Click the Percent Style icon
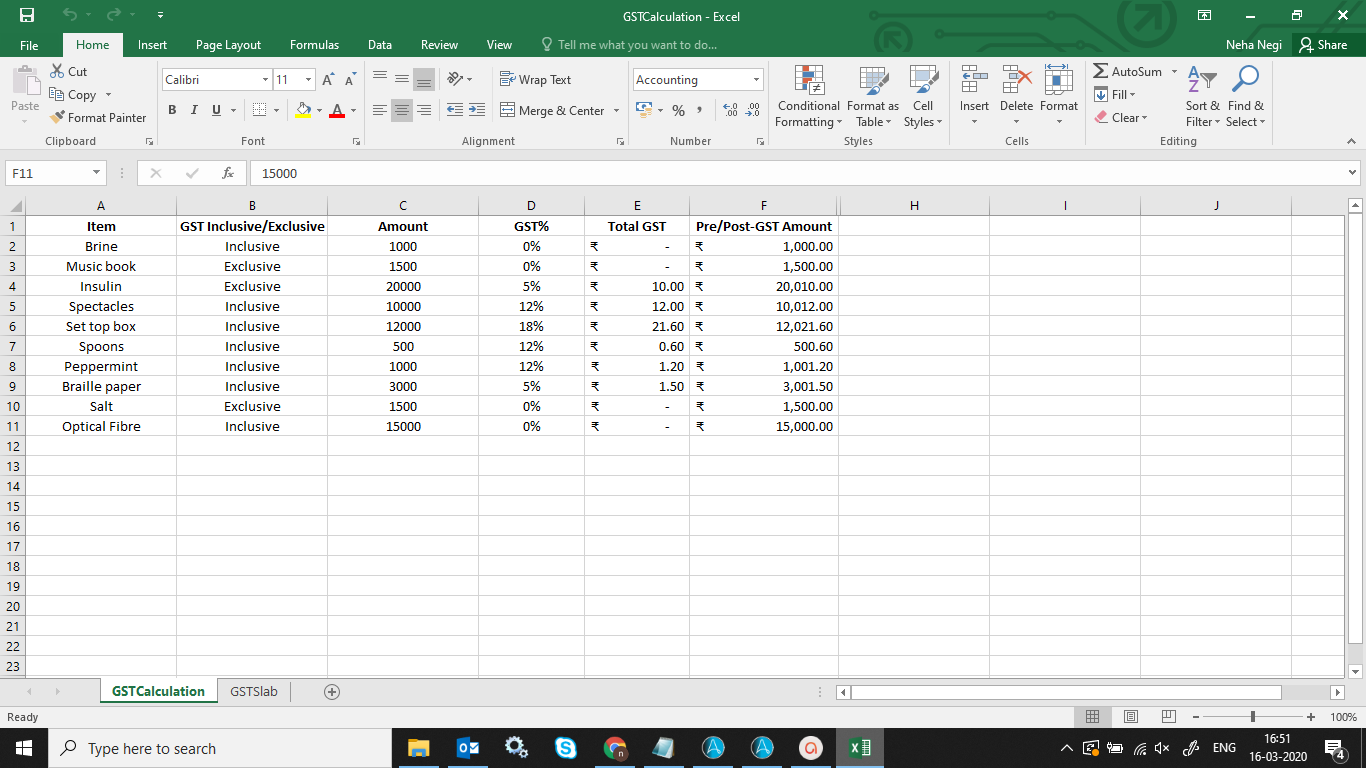This screenshot has height=768, width=1366. point(678,111)
